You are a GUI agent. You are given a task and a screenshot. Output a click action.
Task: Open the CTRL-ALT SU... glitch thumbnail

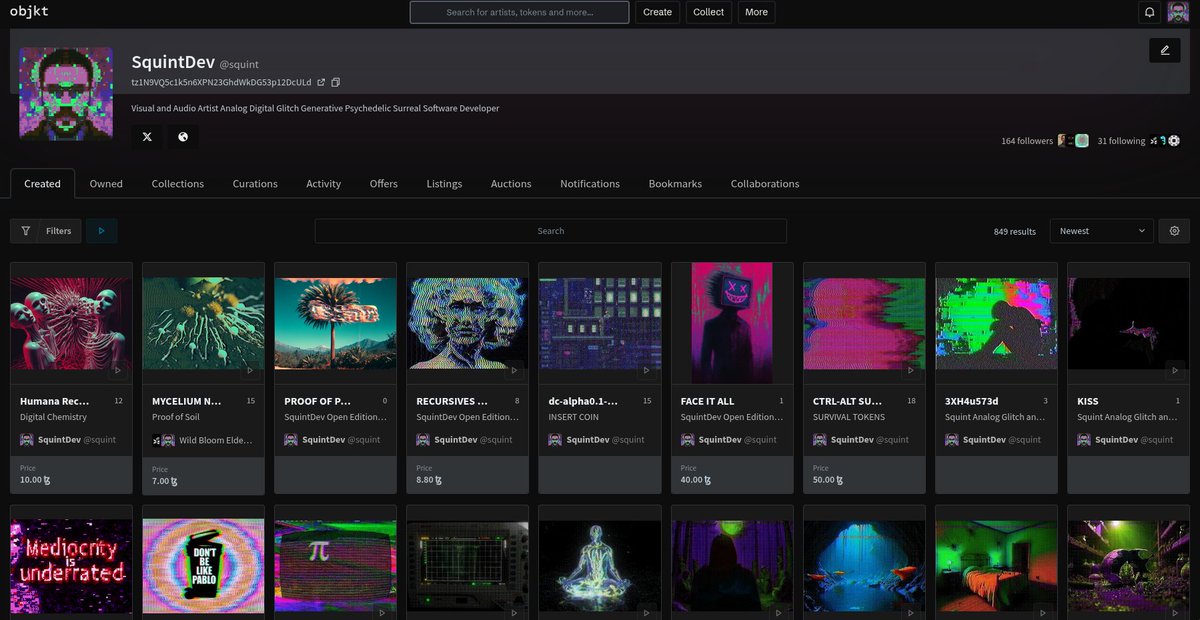[864, 324]
